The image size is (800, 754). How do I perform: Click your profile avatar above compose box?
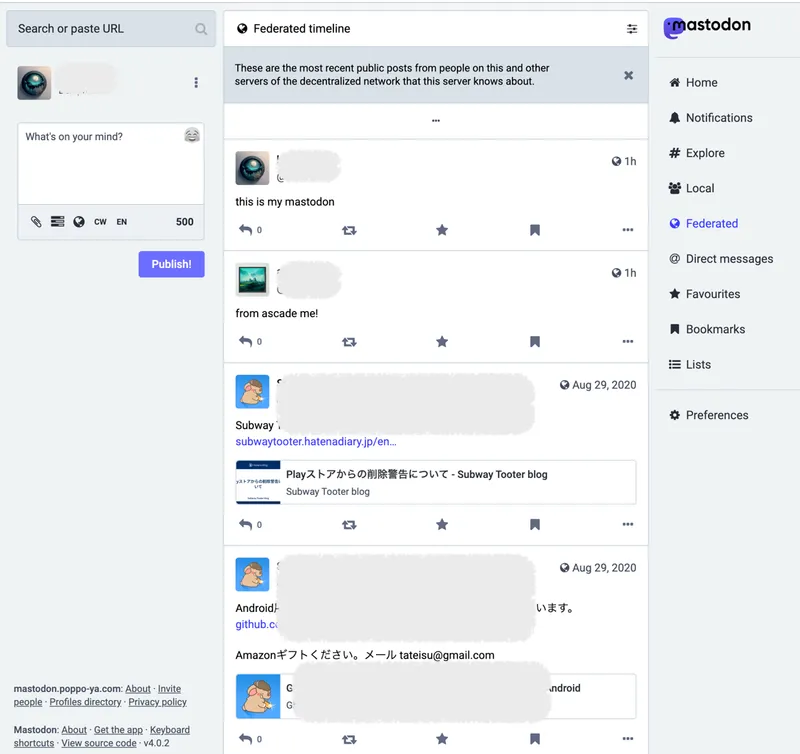pos(34,83)
